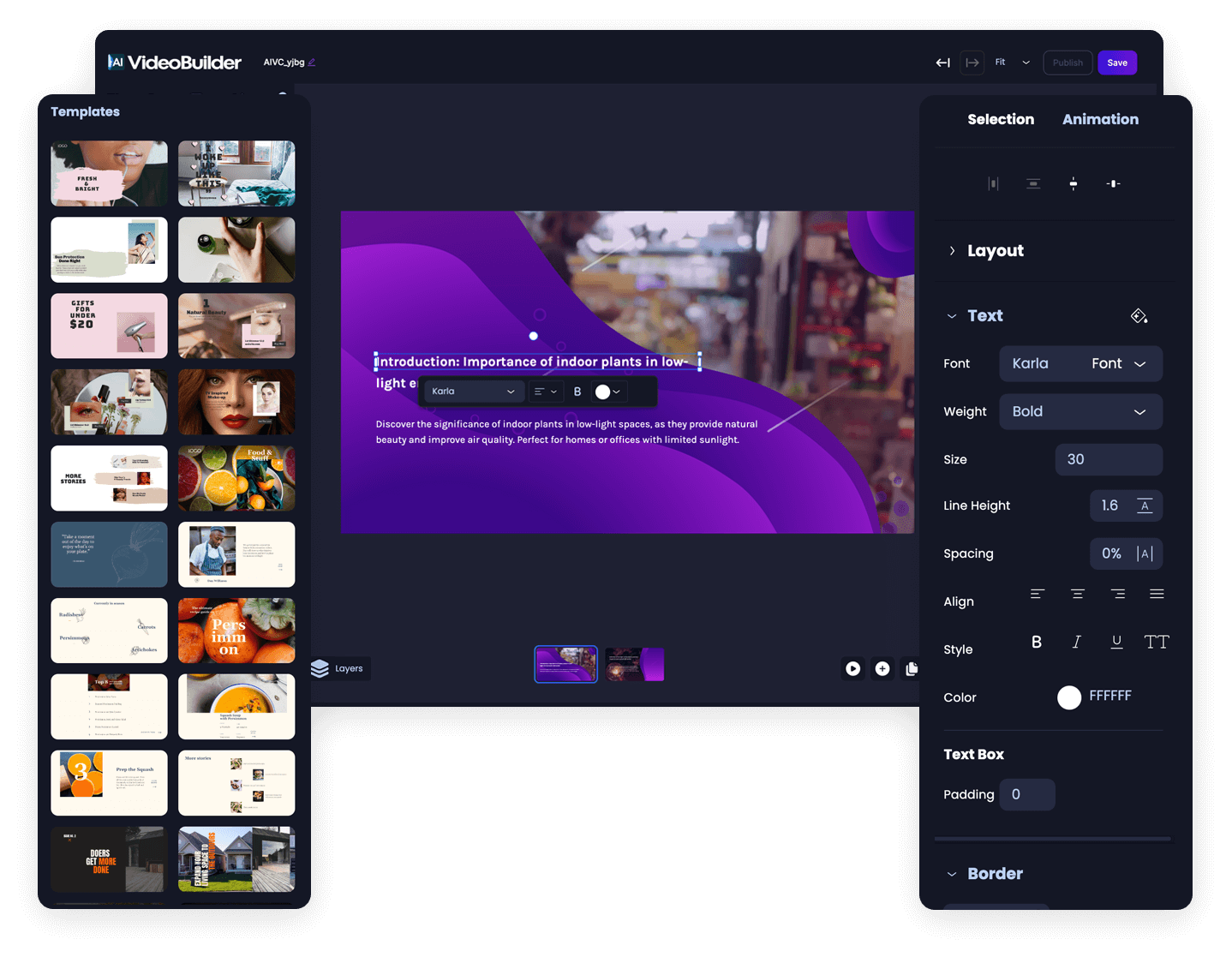The height and width of the screenshot is (957, 1232).
Task: Click the Selection tab
Action: coord(1001,119)
